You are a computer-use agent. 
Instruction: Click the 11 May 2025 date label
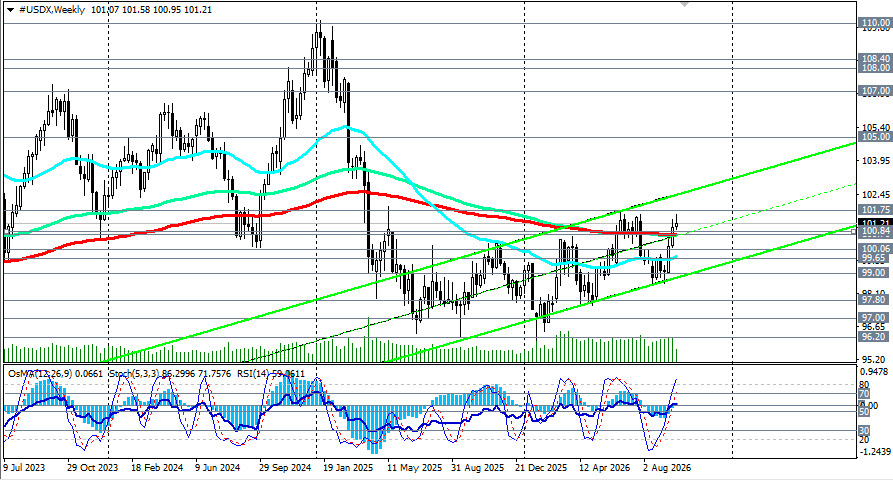coord(414,467)
